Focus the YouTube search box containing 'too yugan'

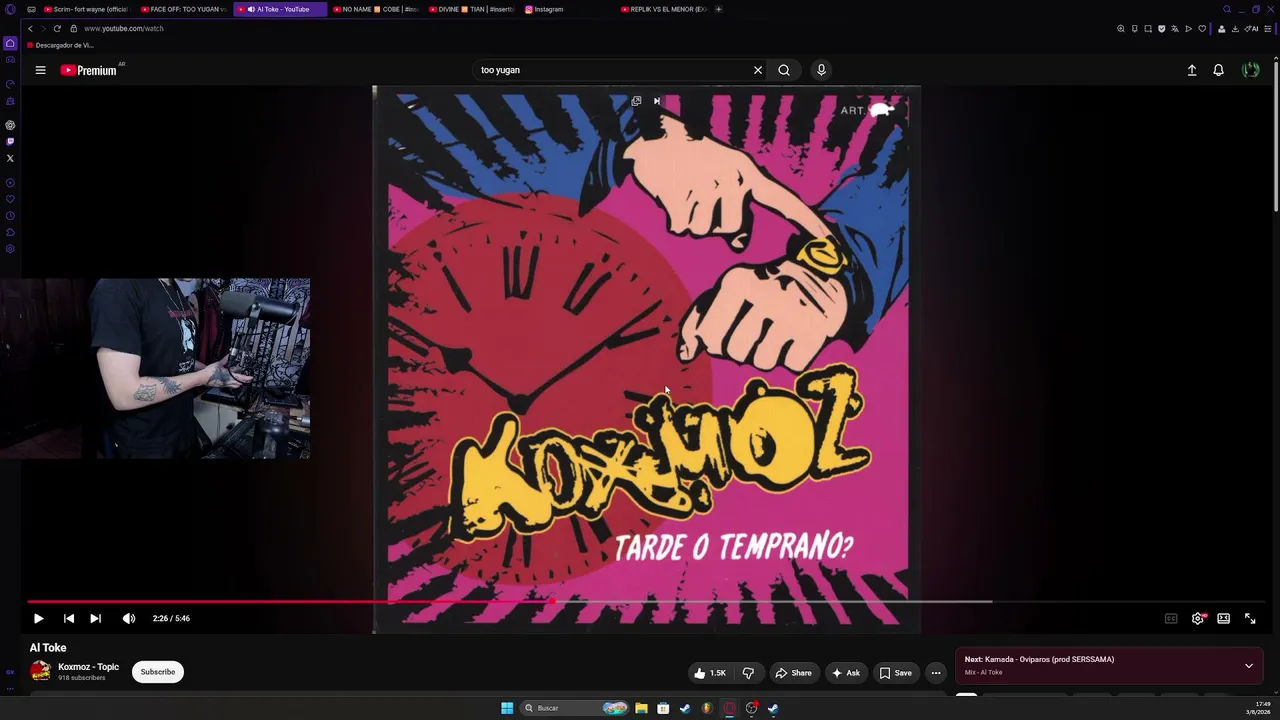[610, 70]
